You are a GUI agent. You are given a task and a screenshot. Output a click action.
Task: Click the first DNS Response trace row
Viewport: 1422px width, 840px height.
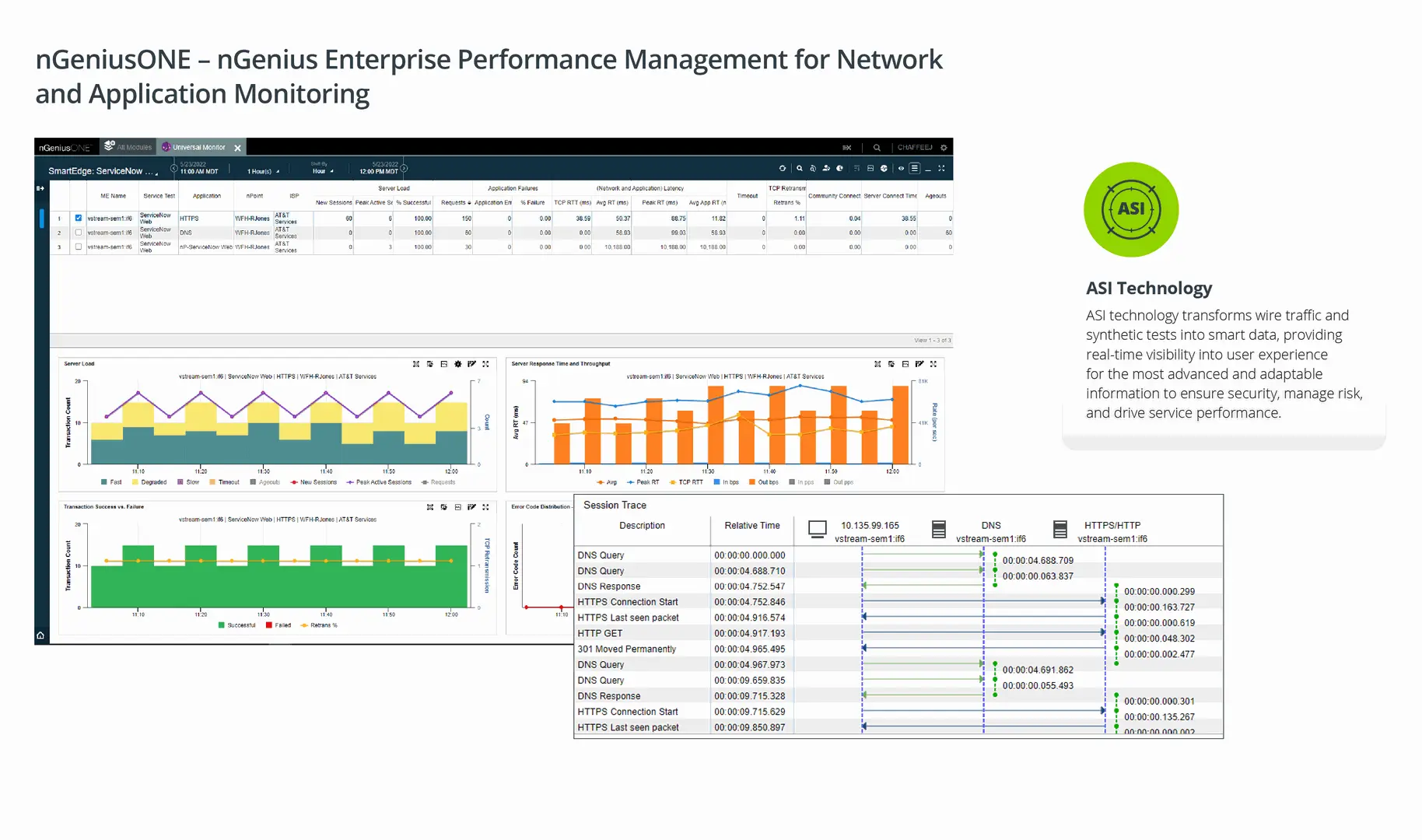[x=898, y=586]
